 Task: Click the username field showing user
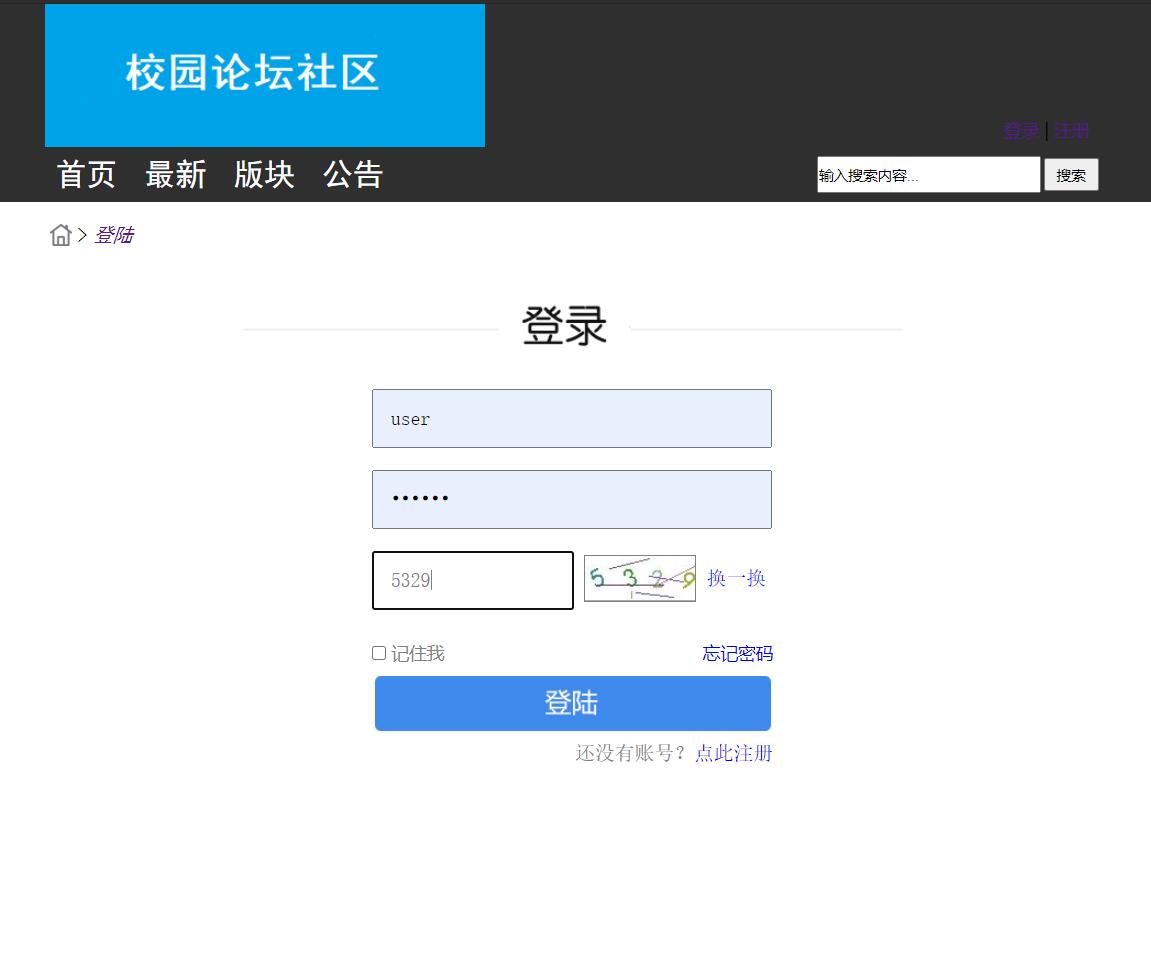pyautogui.click(x=572, y=418)
